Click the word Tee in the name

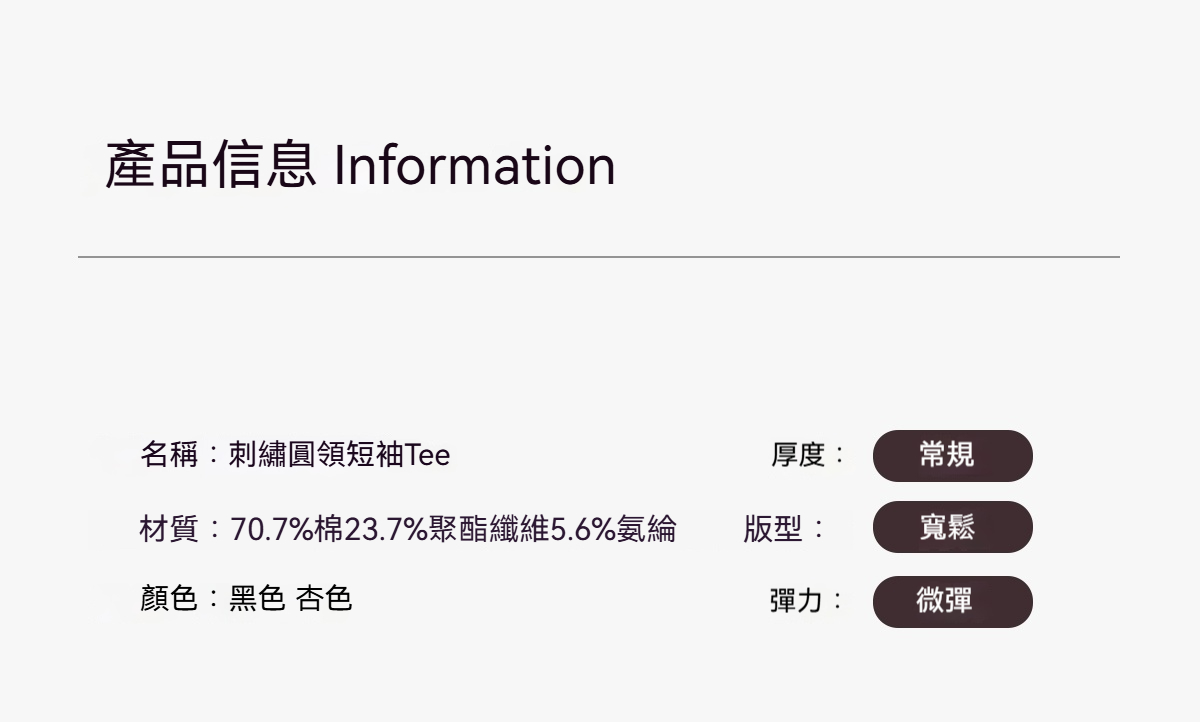coord(428,455)
